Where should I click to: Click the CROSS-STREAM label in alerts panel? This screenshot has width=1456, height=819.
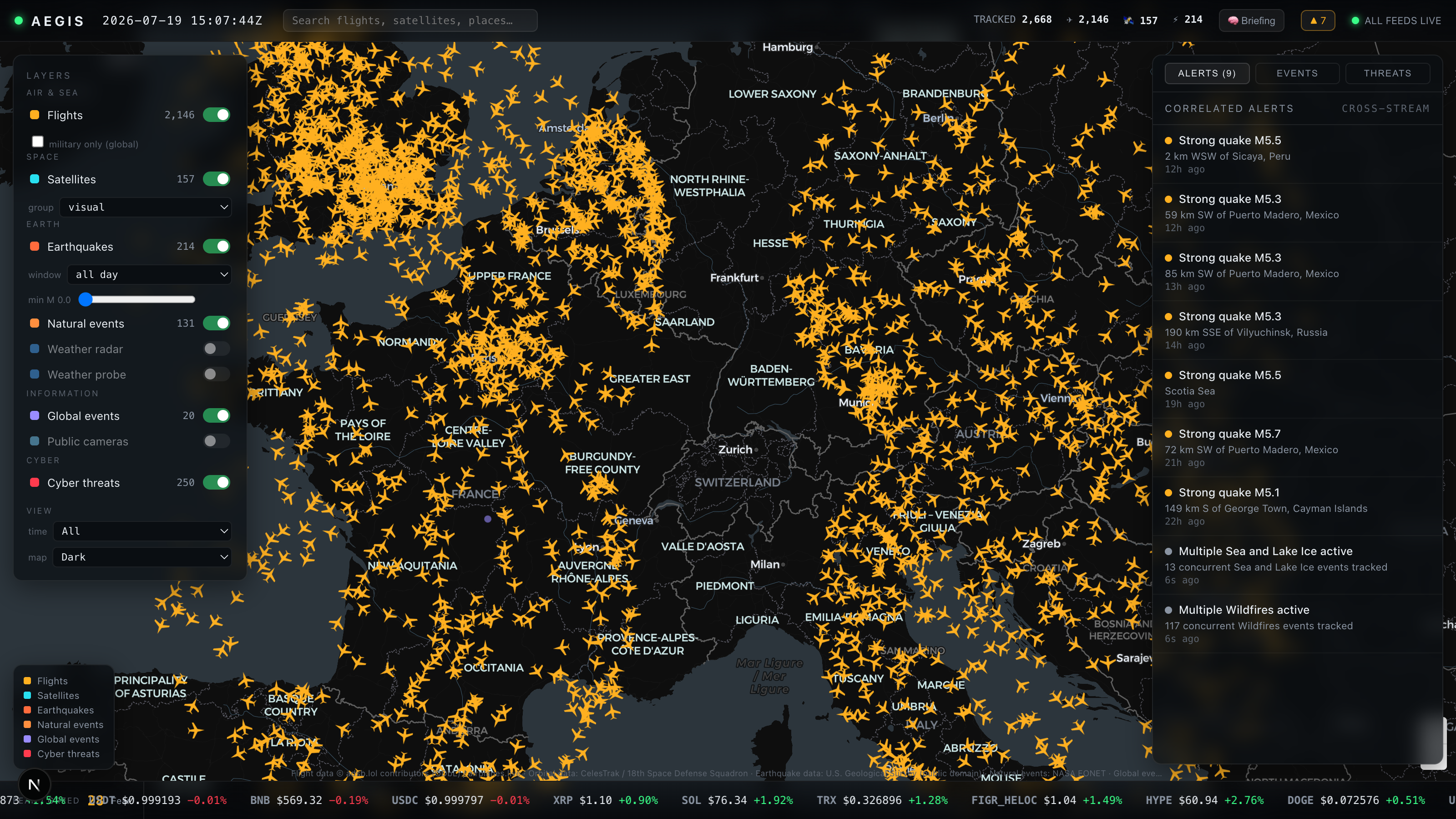[x=1385, y=109]
